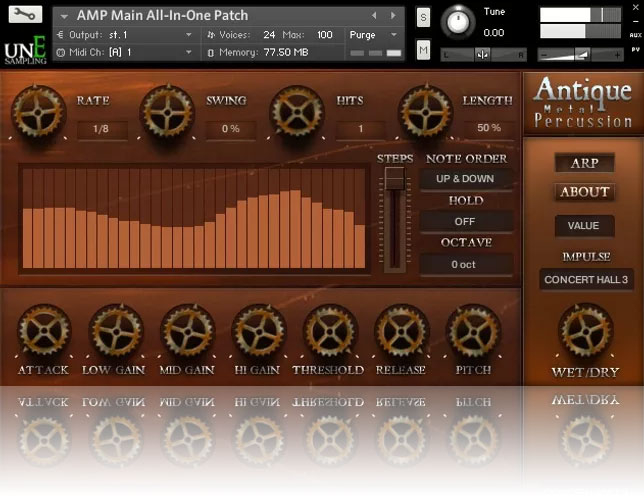
Task: Click the Swing 0 % value field
Action: pos(230,129)
